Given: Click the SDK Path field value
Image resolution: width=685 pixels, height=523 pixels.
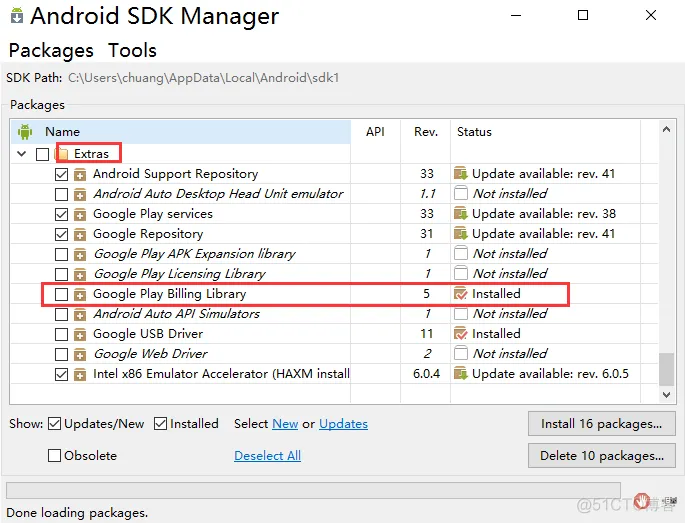Looking at the screenshot, I should pyautogui.click(x=204, y=78).
